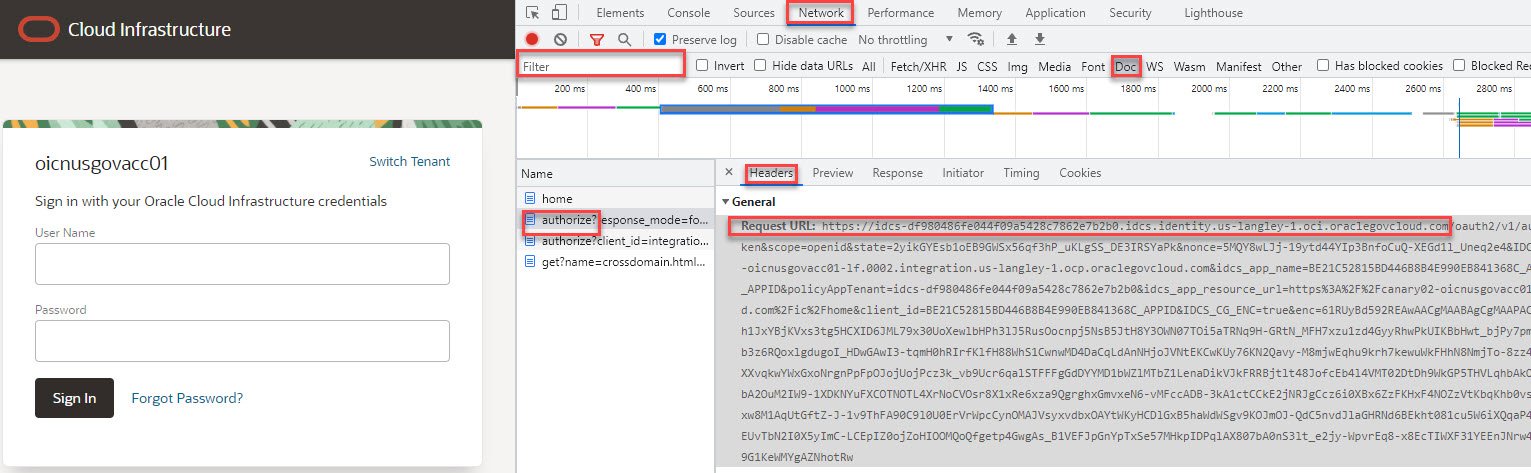Filter requests by Doc
Screen dimensions: 1531x473
pyautogui.click(x=1126, y=67)
